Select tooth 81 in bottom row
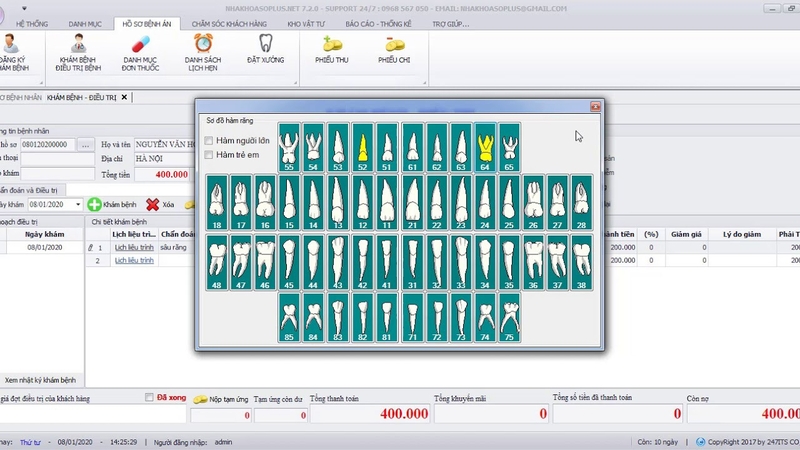Image resolution: width=800 pixels, height=450 pixels. 386,317
